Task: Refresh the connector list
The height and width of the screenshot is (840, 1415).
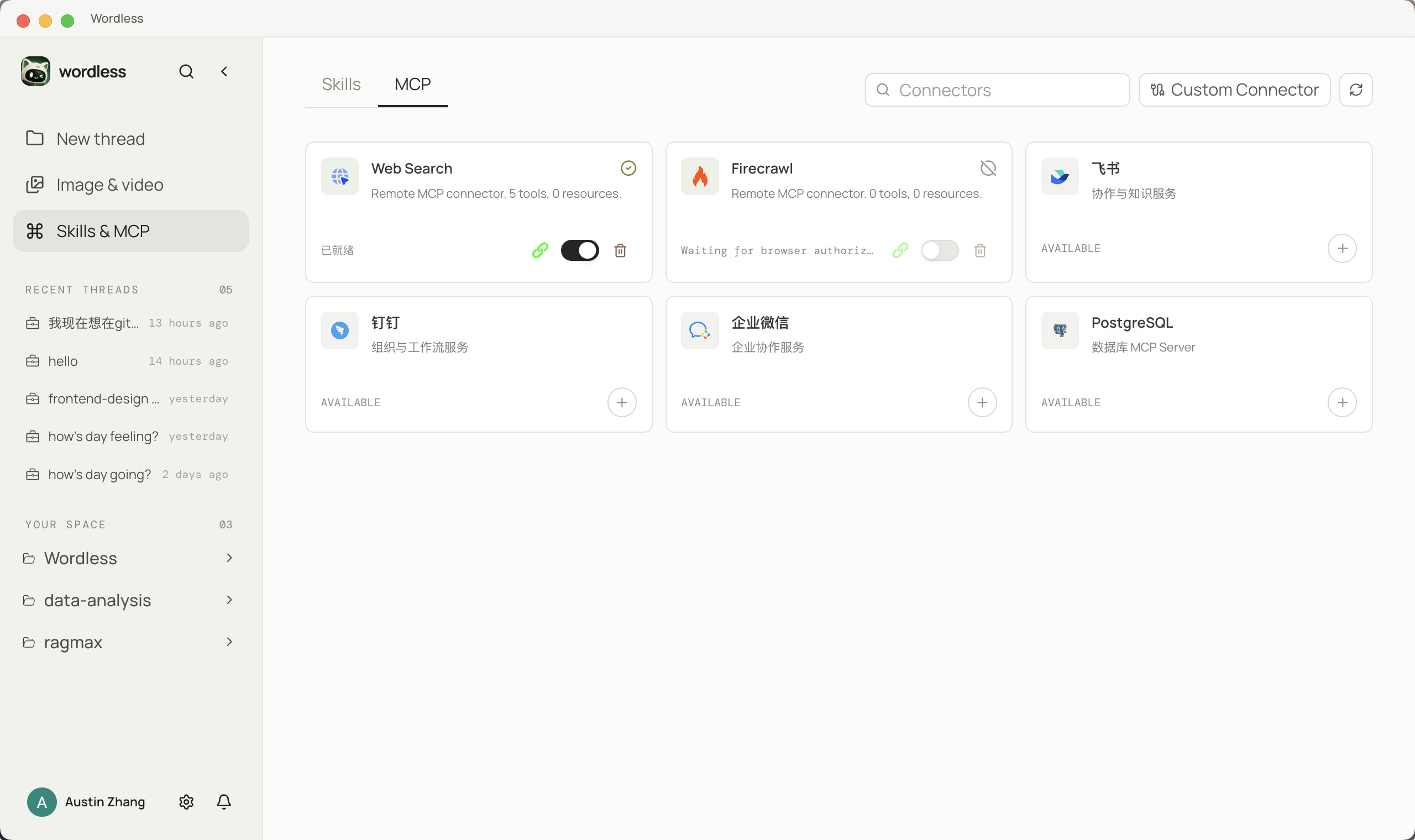Action: click(1356, 90)
